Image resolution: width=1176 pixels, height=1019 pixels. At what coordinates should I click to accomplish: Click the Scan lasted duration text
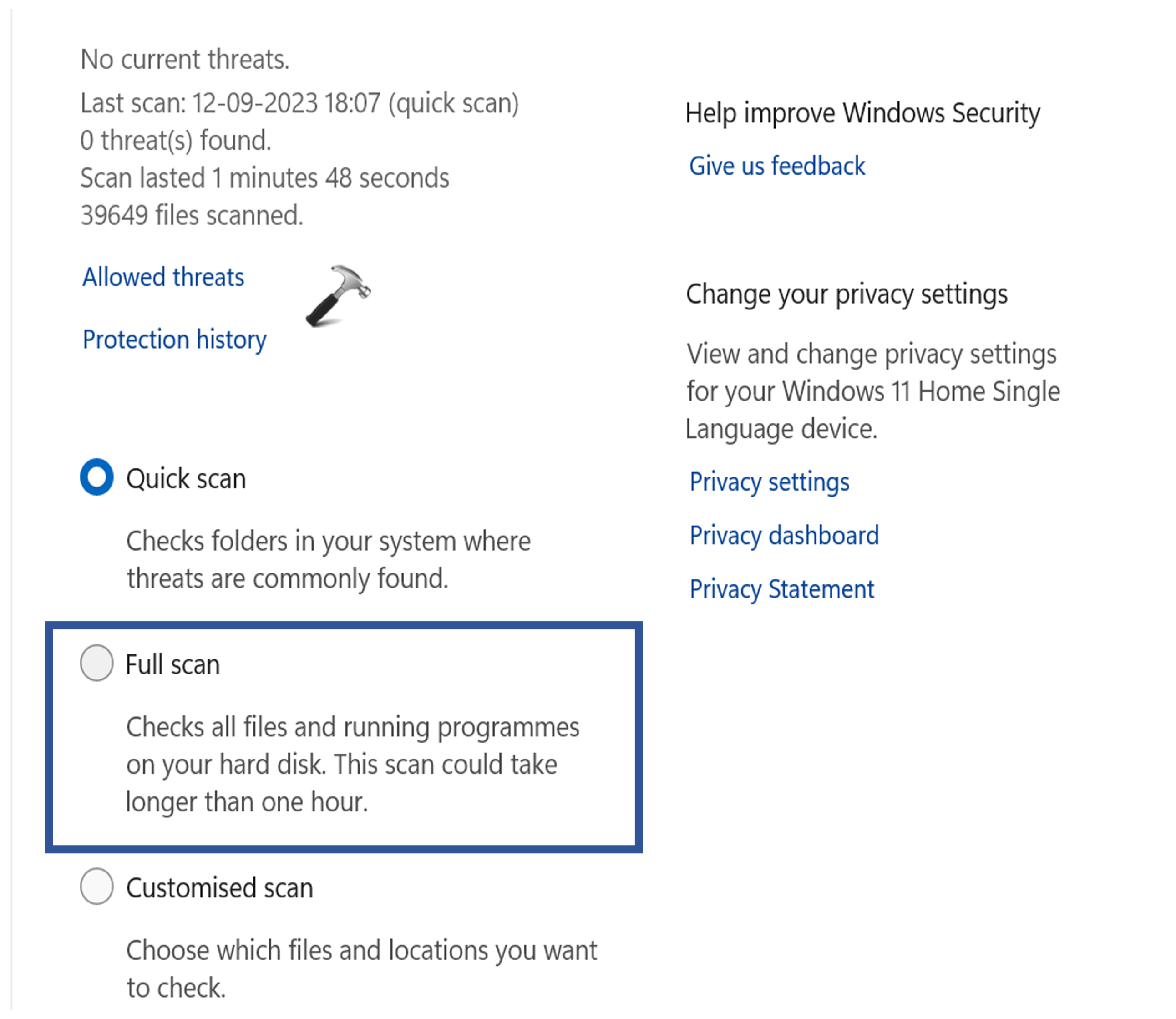[x=264, y=178]
